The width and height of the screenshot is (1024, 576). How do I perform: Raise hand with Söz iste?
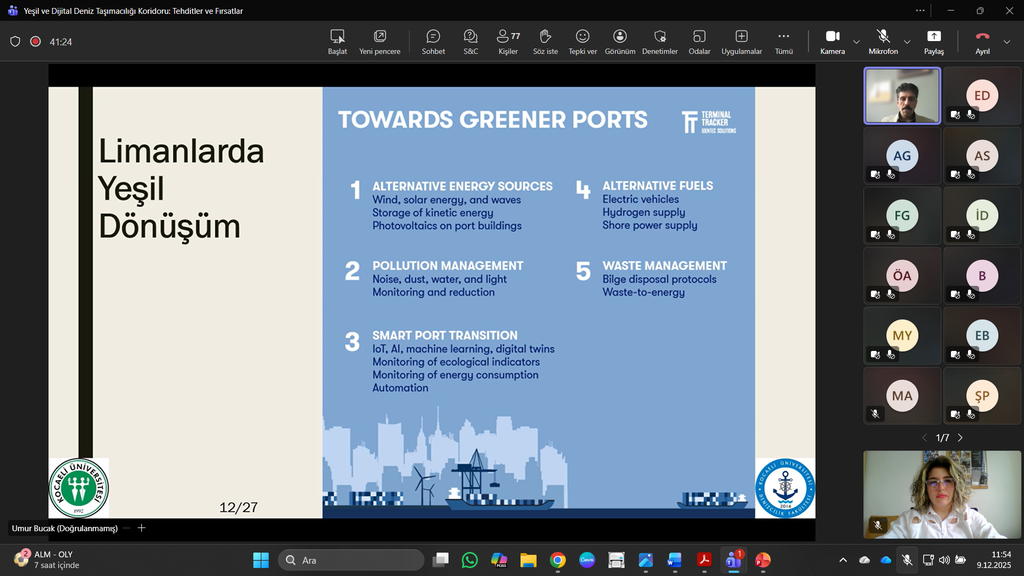click(x=545, y=41)
